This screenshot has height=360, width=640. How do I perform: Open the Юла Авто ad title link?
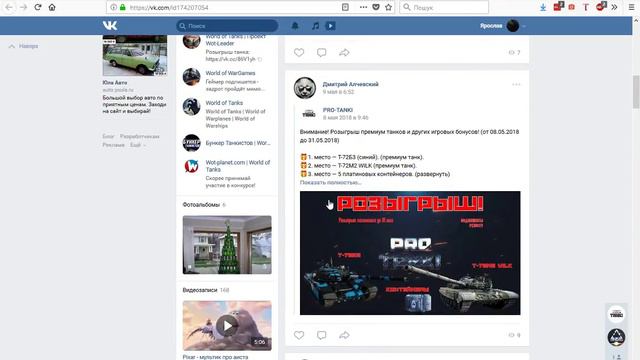click(x=115, y=82)
